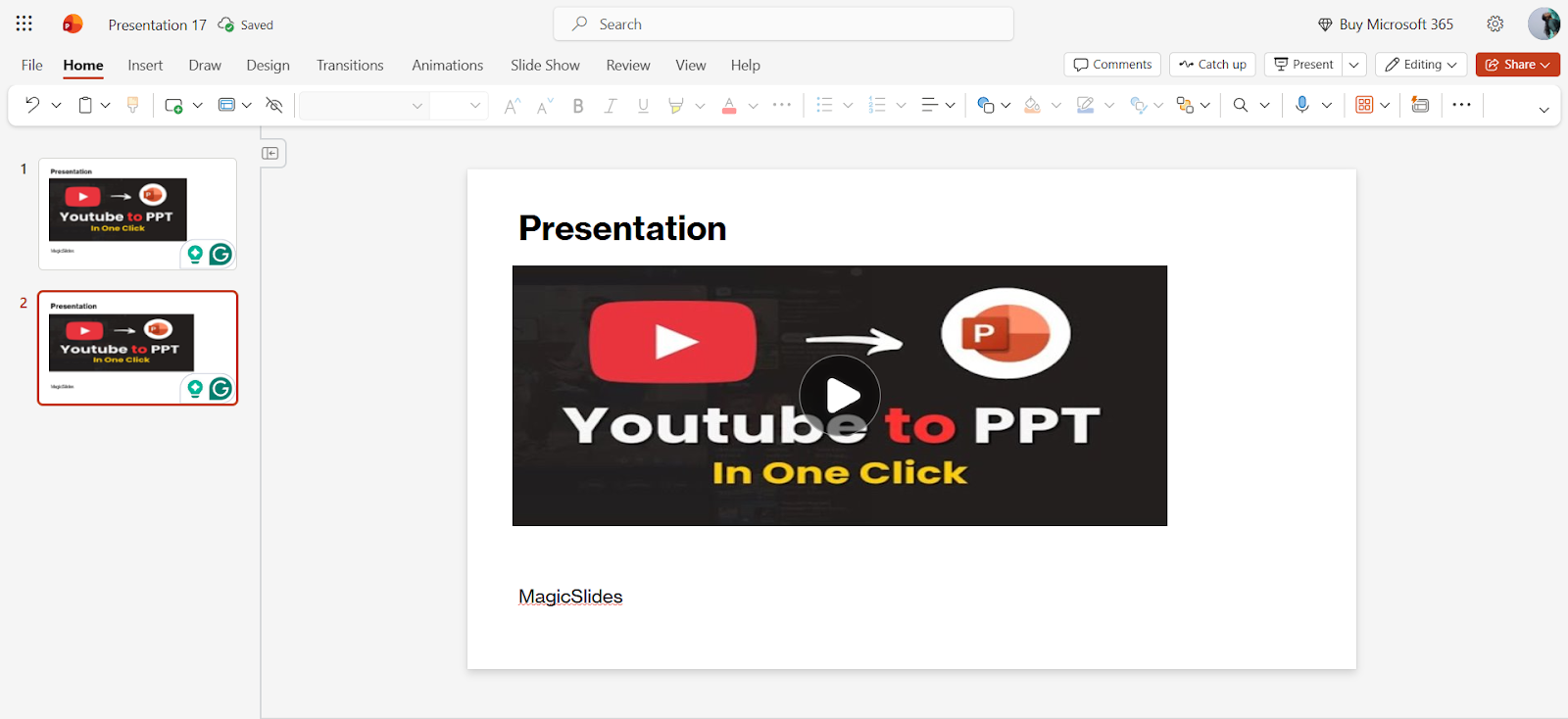
Task: Undo the last action
Action: (x=32, y=105)
